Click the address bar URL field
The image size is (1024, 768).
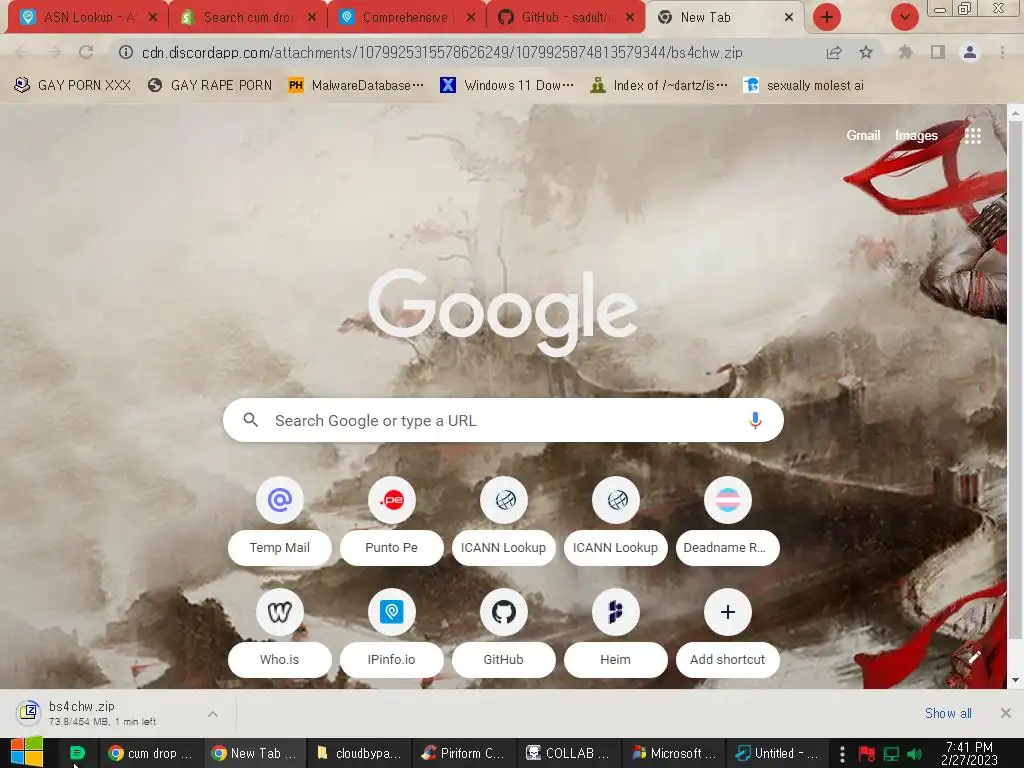tap(442, 52)
